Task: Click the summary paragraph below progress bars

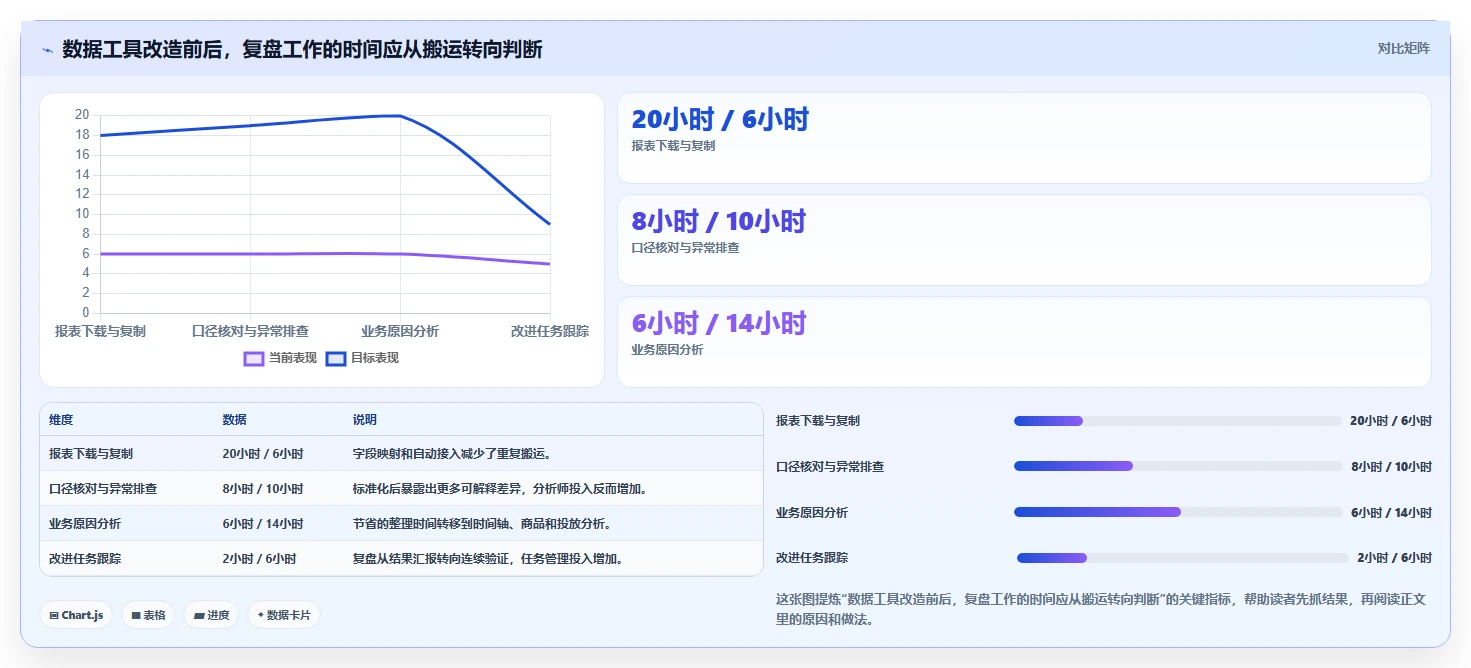Action: click(1102, 609)
